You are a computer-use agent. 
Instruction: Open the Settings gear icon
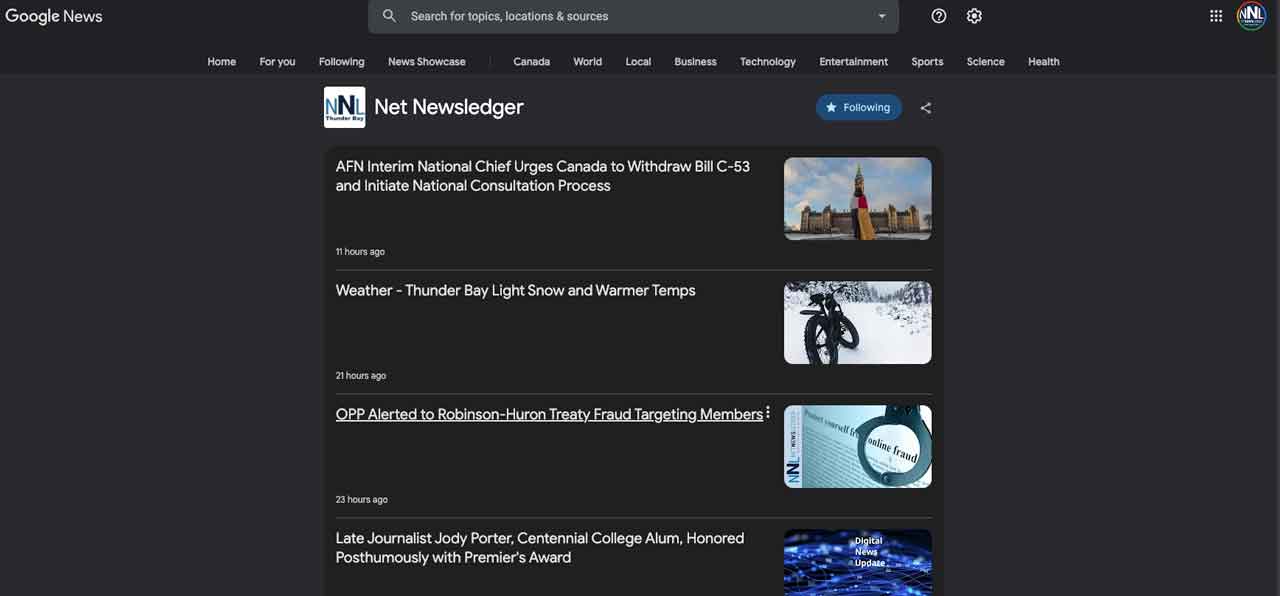pyautogui.click(x=974, y=16)
